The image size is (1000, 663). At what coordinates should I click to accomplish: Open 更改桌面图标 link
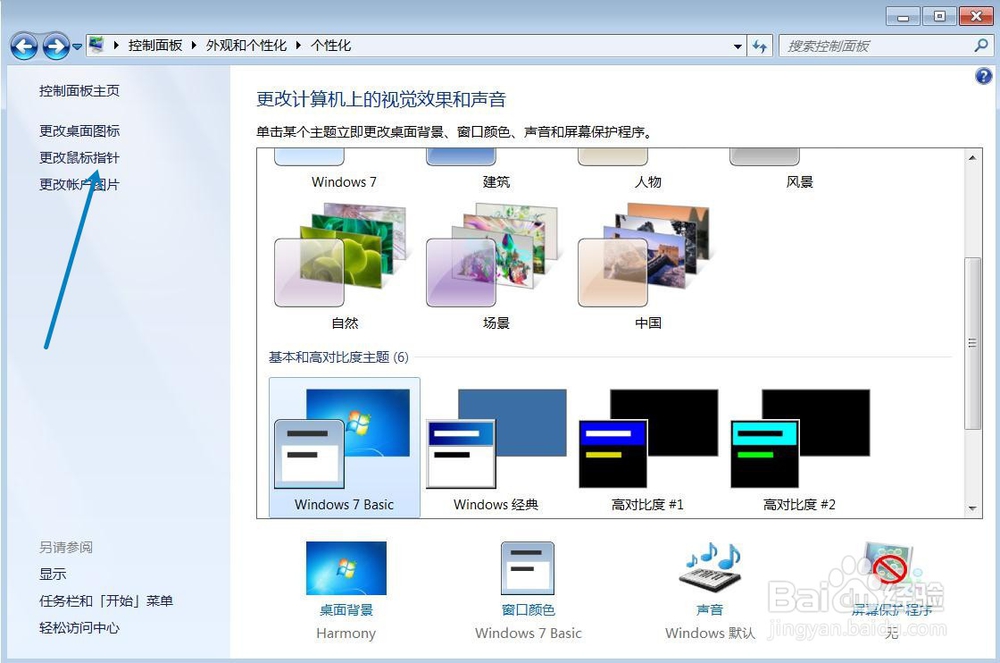pos(79,131)
